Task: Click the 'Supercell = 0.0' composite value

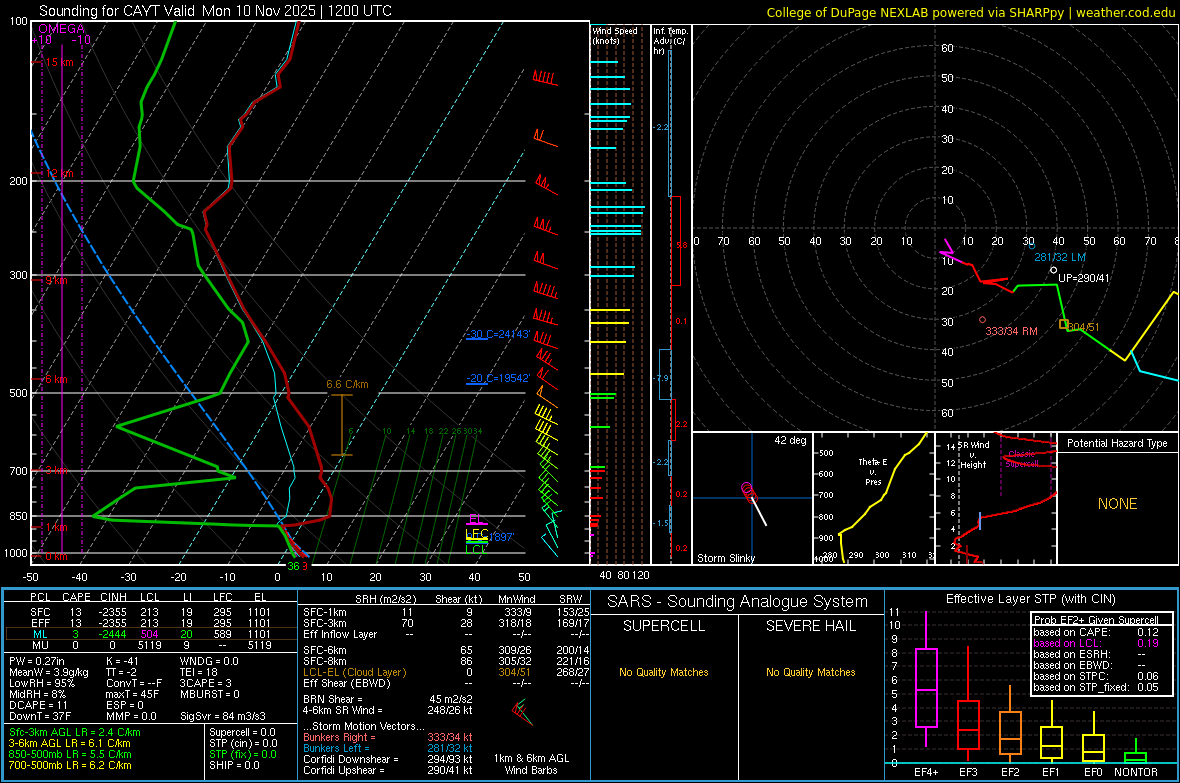Action: click(242, 732)
